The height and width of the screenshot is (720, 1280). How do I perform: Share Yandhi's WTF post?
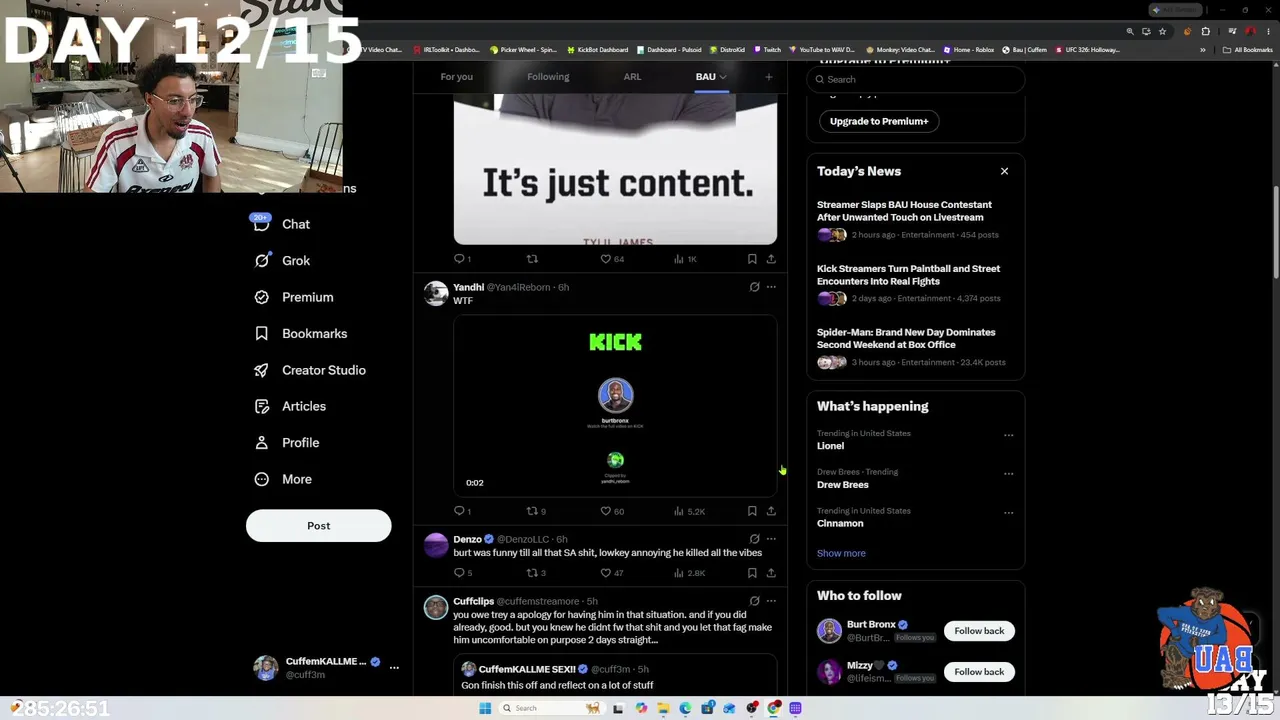click(x=771, y=511)
